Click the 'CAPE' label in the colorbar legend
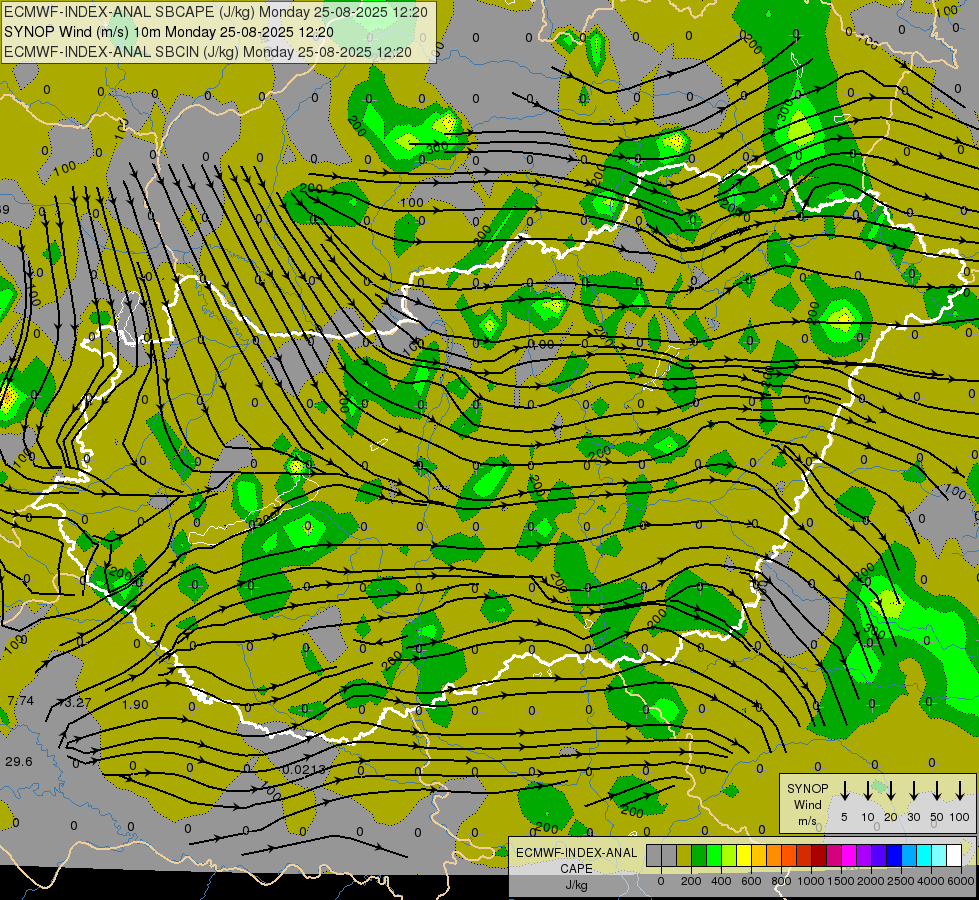The width and height of the screenshot is (979, 900). [576, 869]
